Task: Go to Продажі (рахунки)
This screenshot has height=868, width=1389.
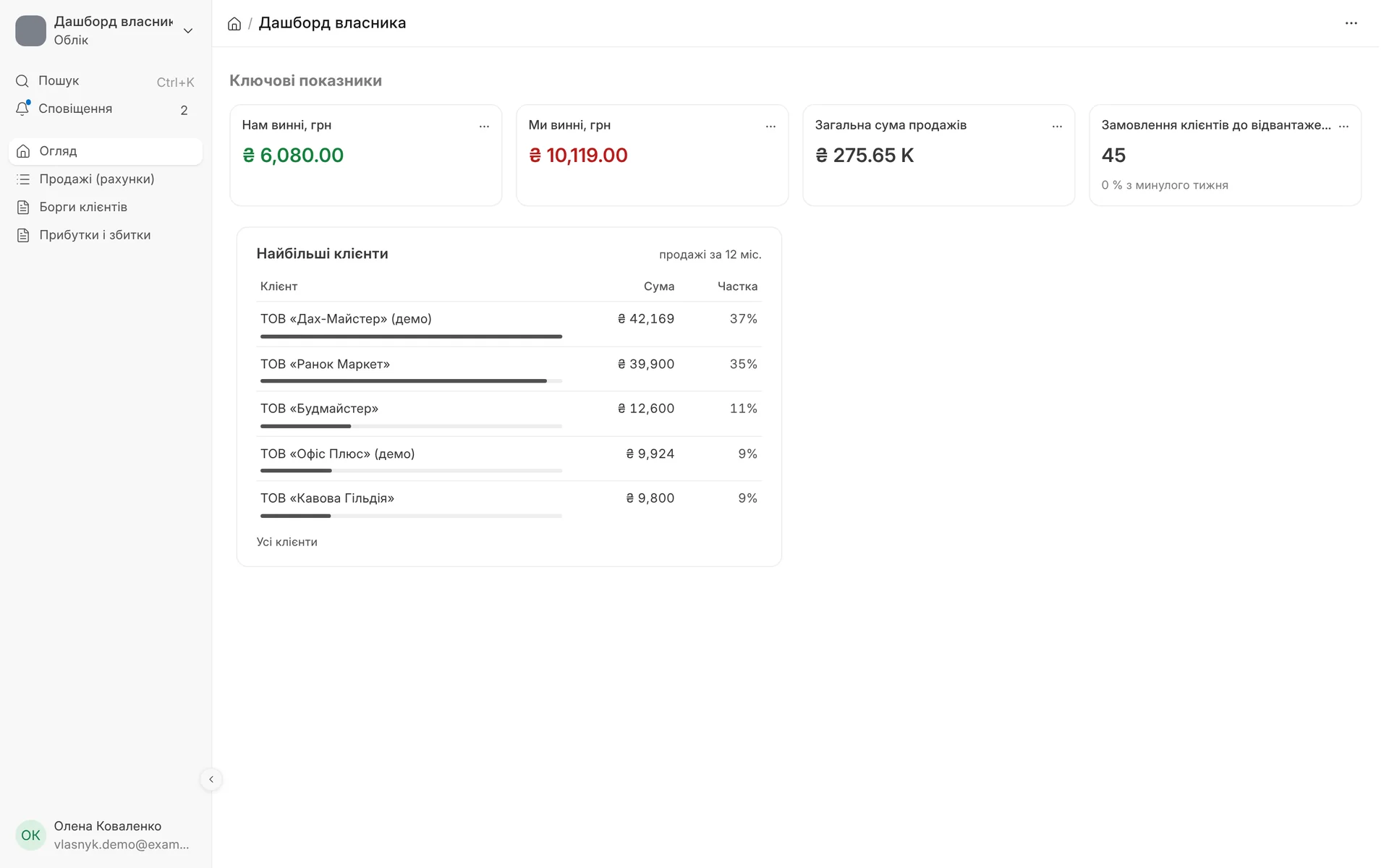Action: 106,179
